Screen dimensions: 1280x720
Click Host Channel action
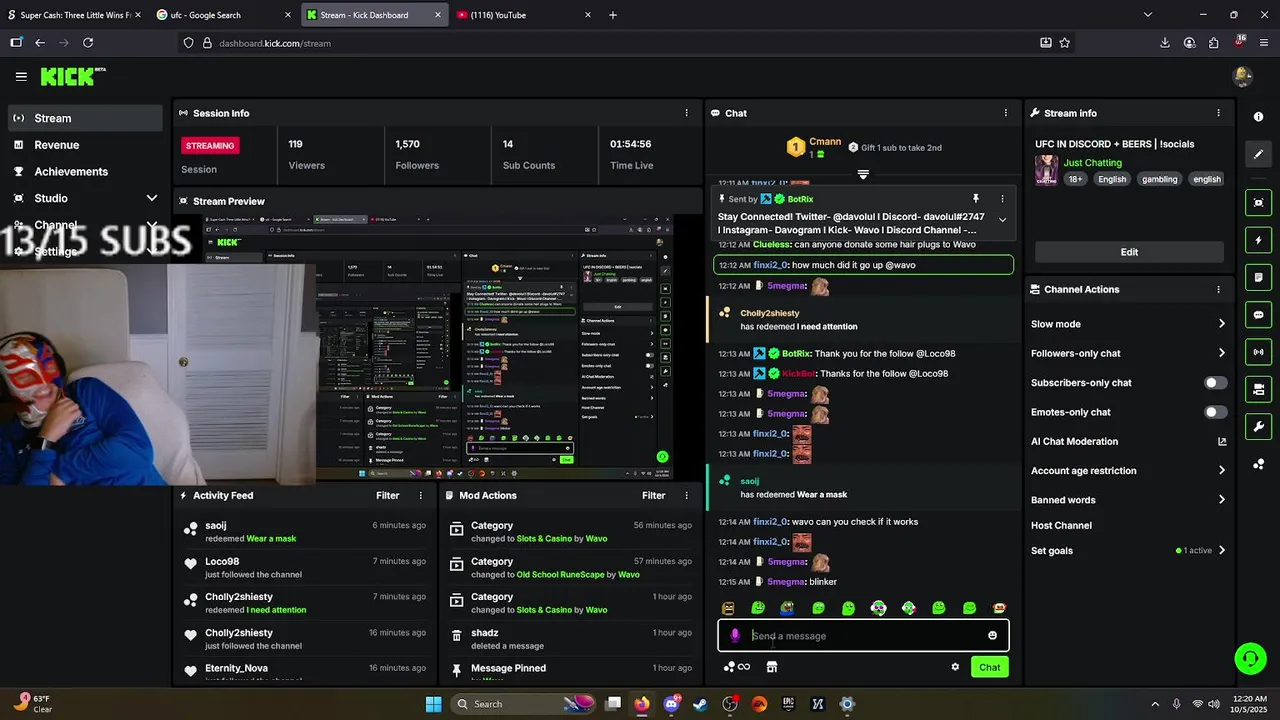tap(1061, 525)
